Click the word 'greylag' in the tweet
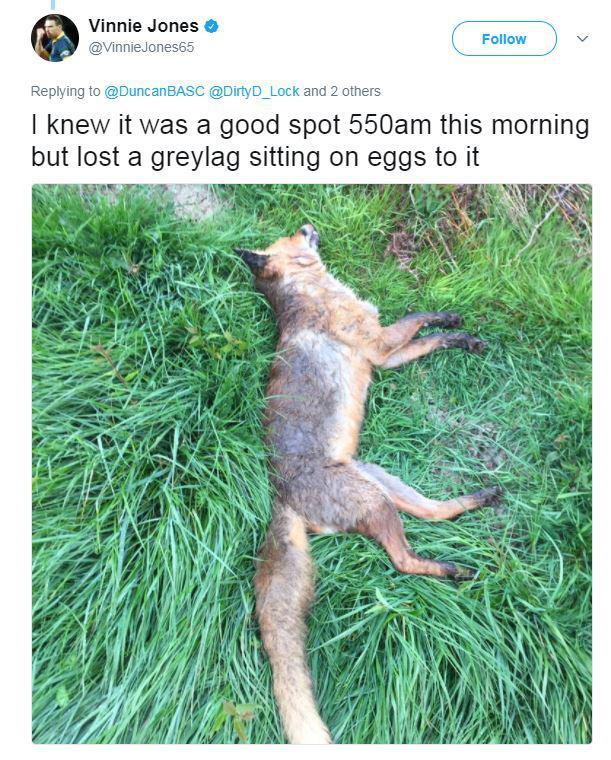Image resolution: width=611 pixels, height=760 pixels. 195,158
